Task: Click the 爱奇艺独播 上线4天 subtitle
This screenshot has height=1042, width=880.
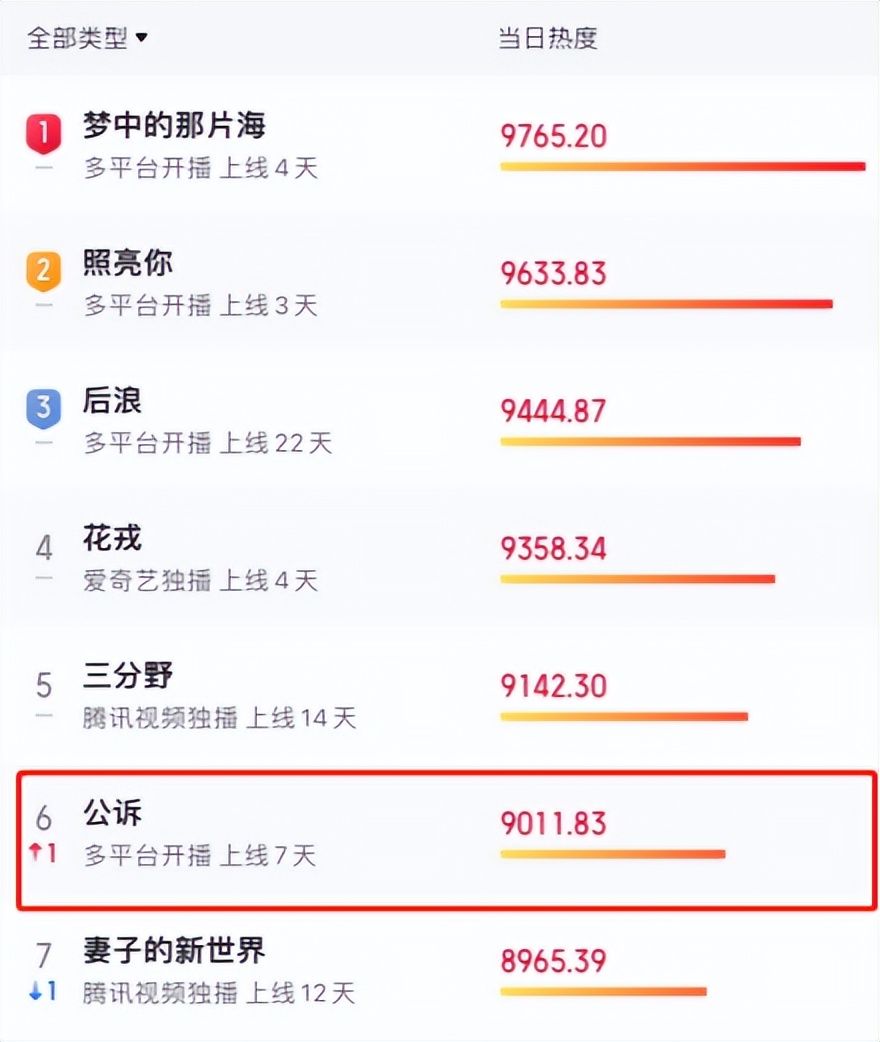Action: point(200,581)
